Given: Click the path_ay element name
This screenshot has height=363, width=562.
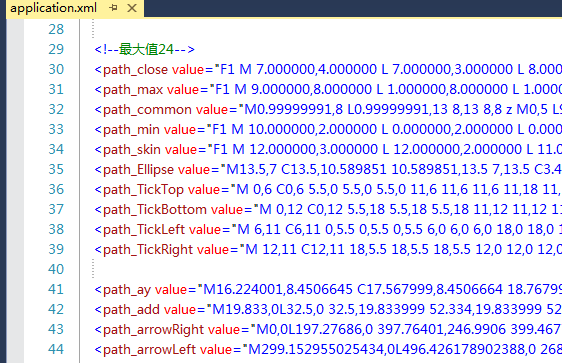Looking at the screenshot, I should pyautogui.click(x=127, y=290).
